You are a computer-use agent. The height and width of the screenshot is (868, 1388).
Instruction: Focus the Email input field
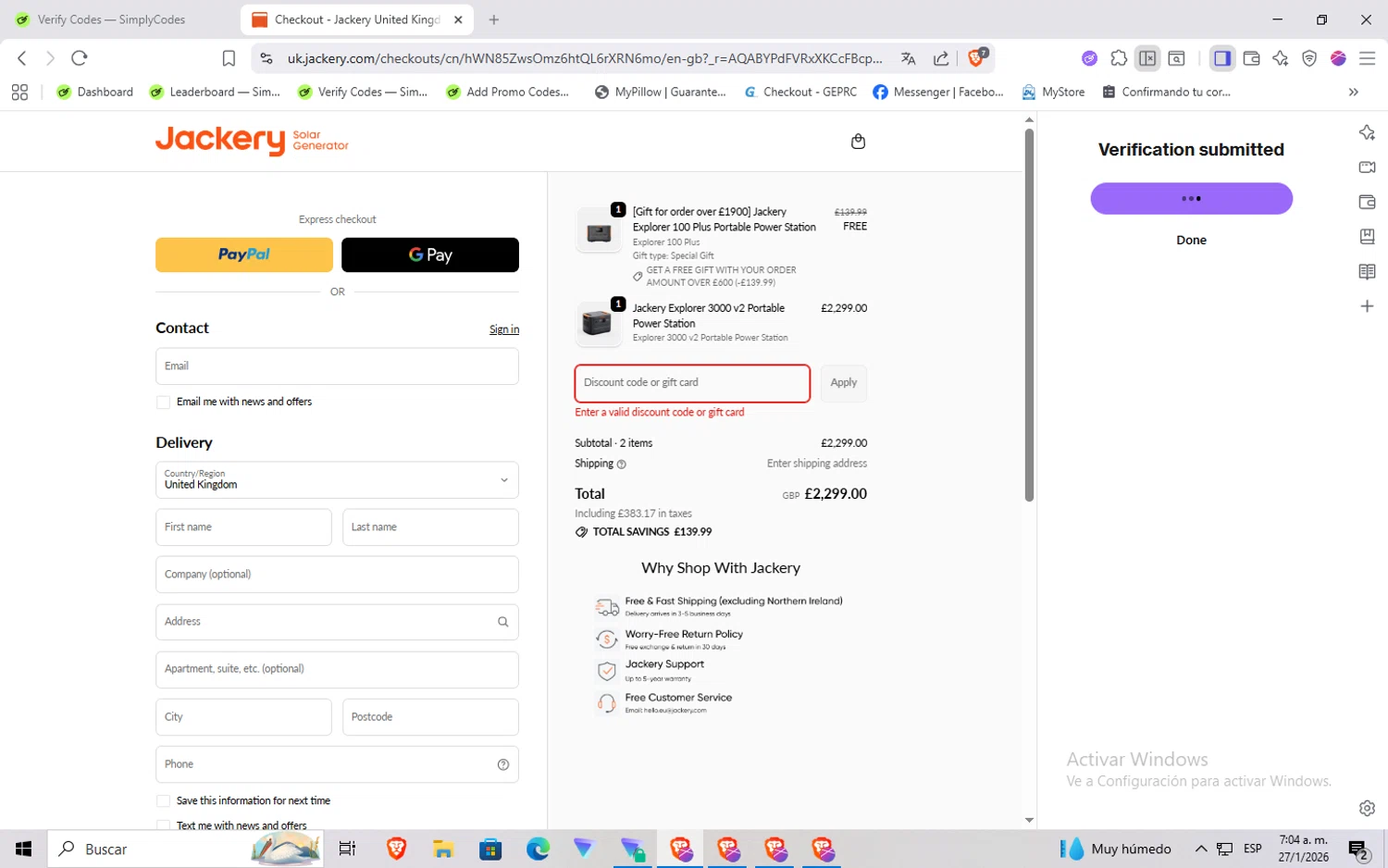(x=337, y=366)
